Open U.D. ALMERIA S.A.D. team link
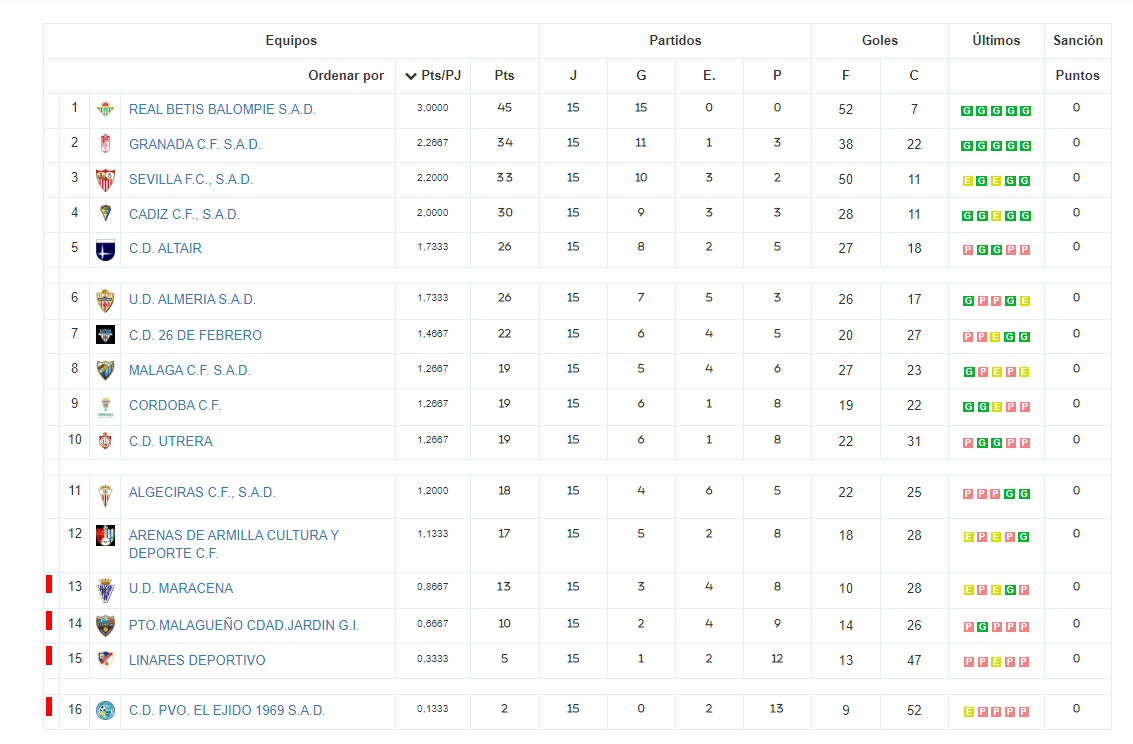The image size is (1133, 744). pos(192,299)
